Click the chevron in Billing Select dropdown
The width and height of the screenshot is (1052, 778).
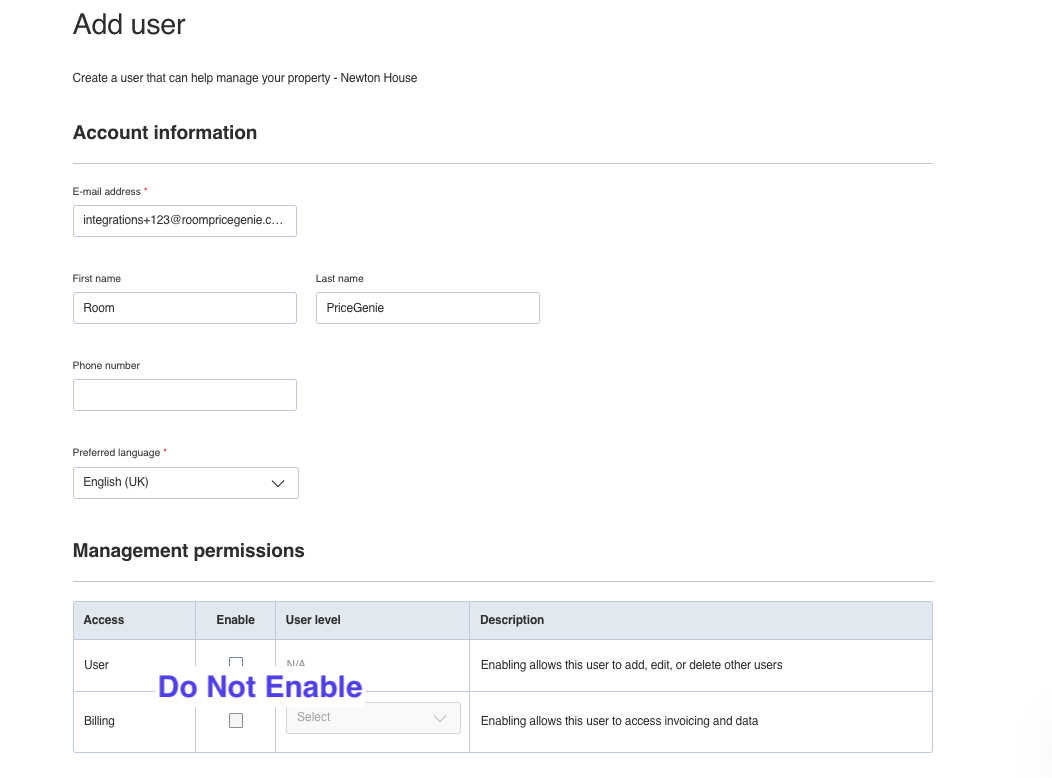pyautogui.click(x=440, y=718)
